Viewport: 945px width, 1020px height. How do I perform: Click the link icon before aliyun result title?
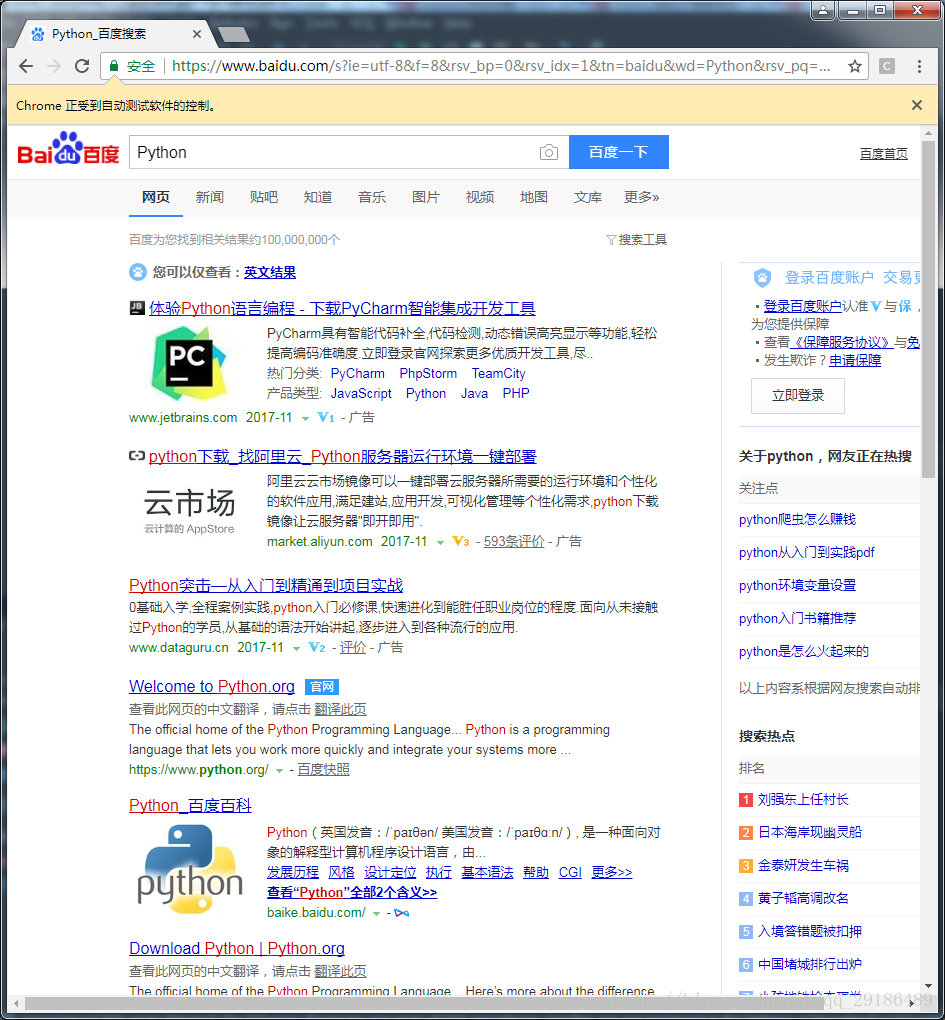tap(137, 456)
